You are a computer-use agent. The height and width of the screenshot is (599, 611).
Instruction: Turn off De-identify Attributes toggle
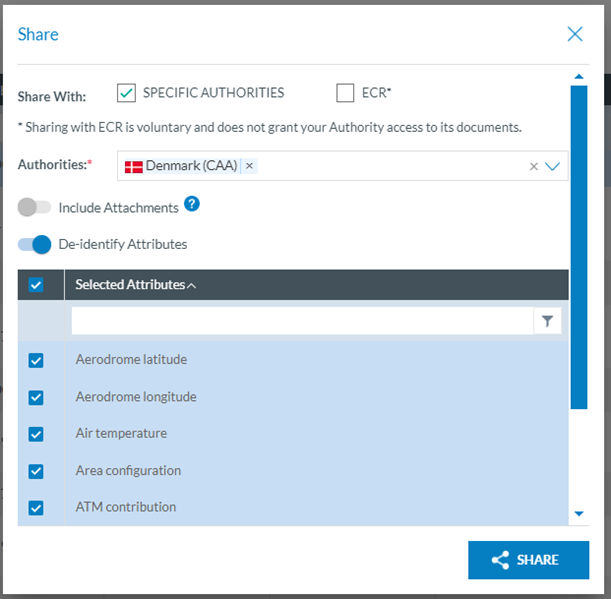click(34, 244)
